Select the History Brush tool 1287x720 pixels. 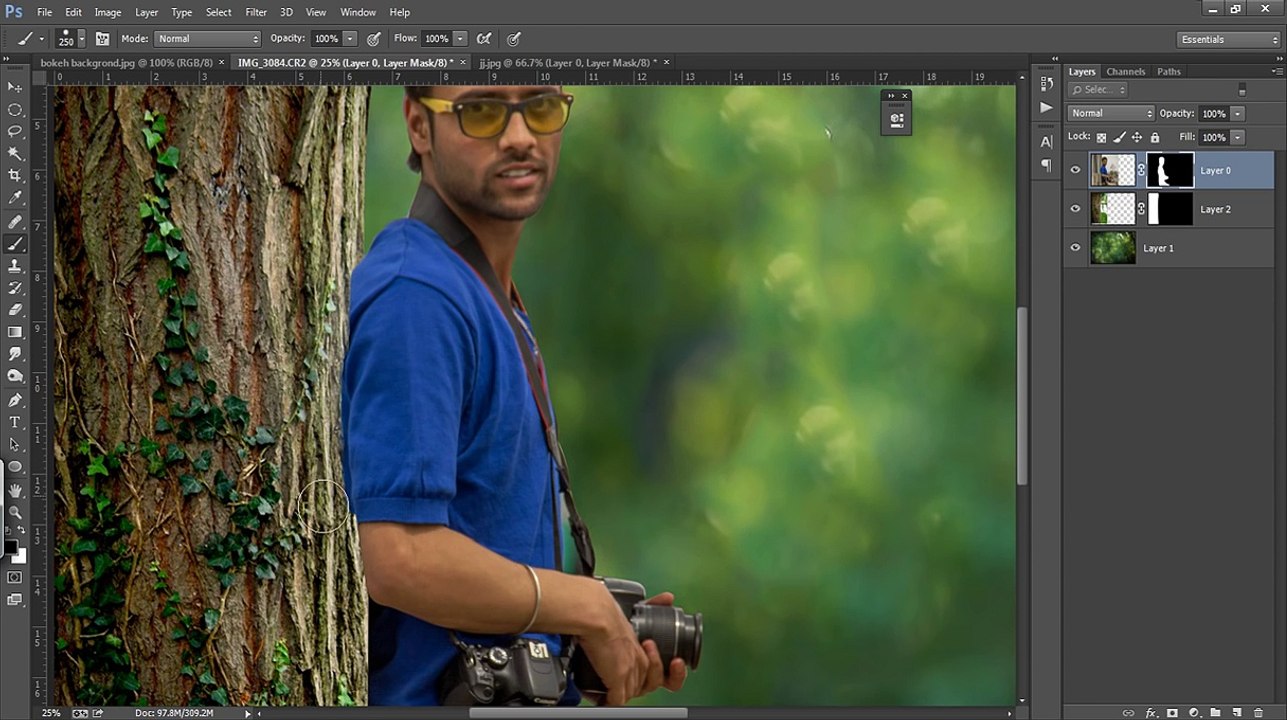click(x=15, y=288)
